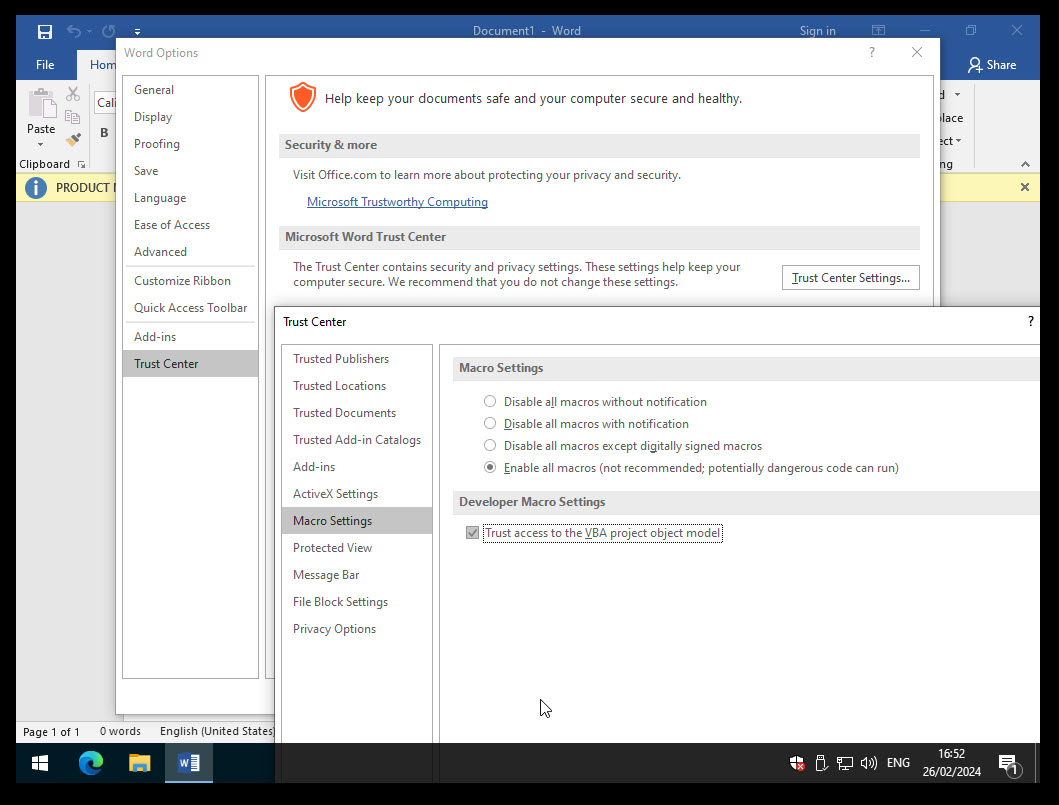The width and height of the screenshot is (1059, 805).
Task: Open File Explorer from the taskbar
Action: point(140,763)
